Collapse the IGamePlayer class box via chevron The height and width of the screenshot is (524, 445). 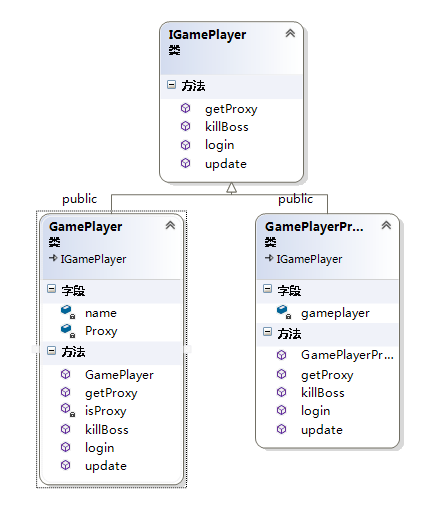tap(290, 33)
